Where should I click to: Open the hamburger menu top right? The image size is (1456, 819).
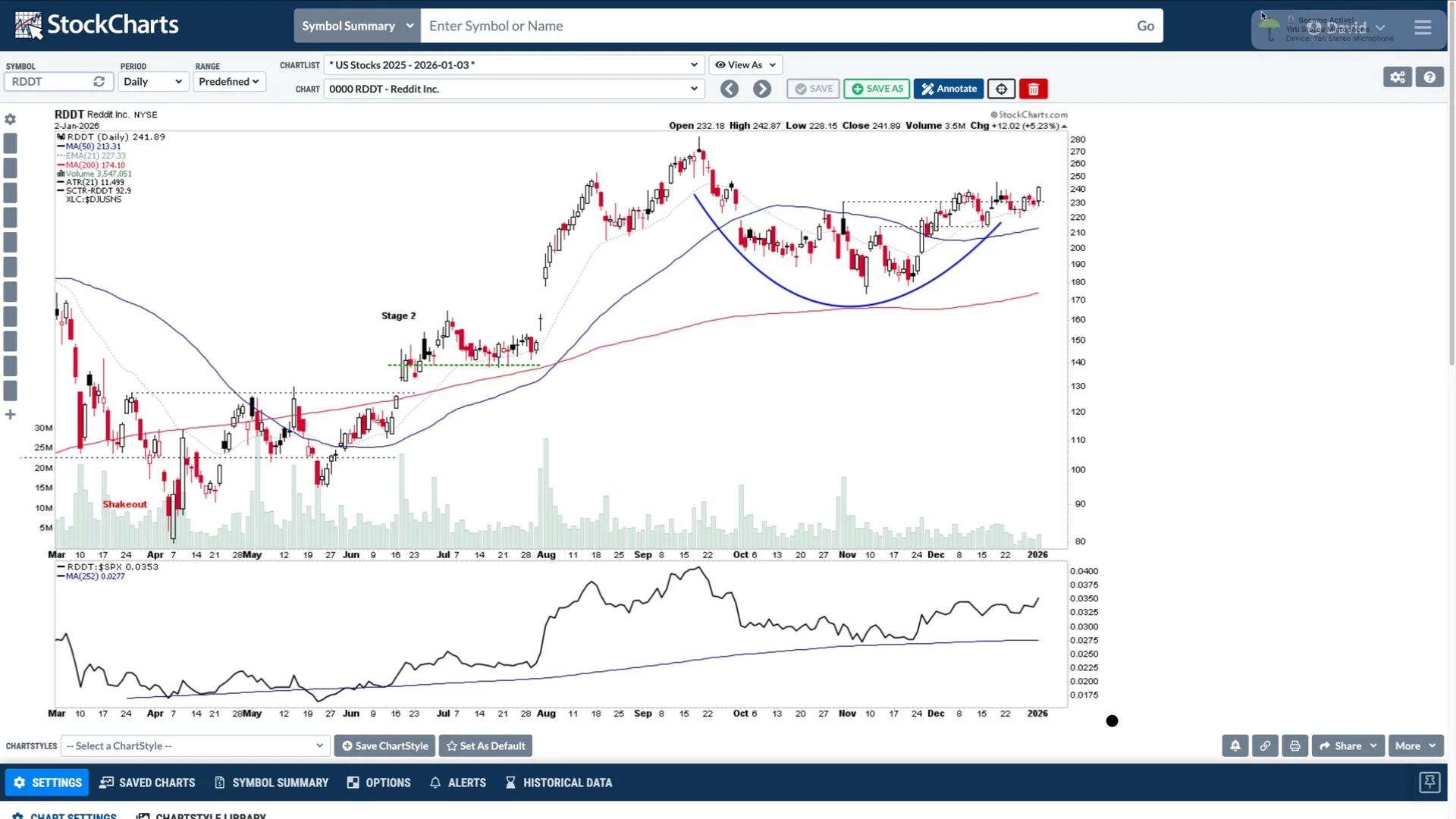(x=1422, y=26)
